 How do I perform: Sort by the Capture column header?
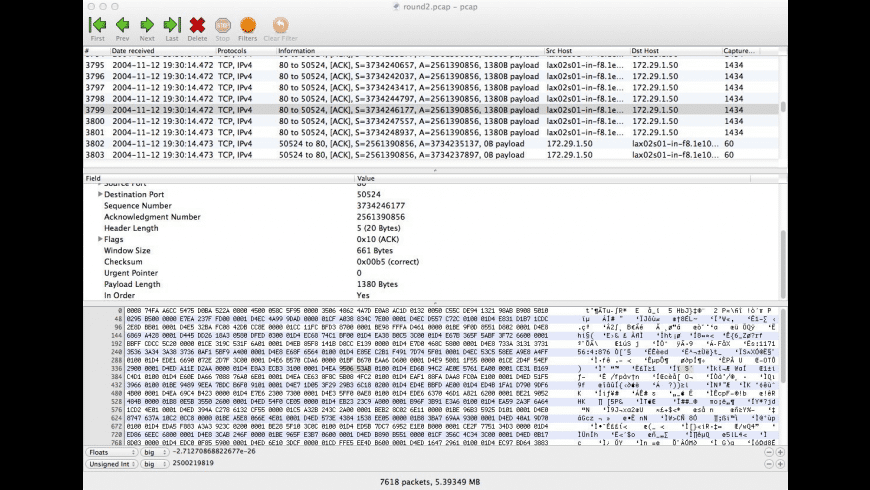(740, 50)
